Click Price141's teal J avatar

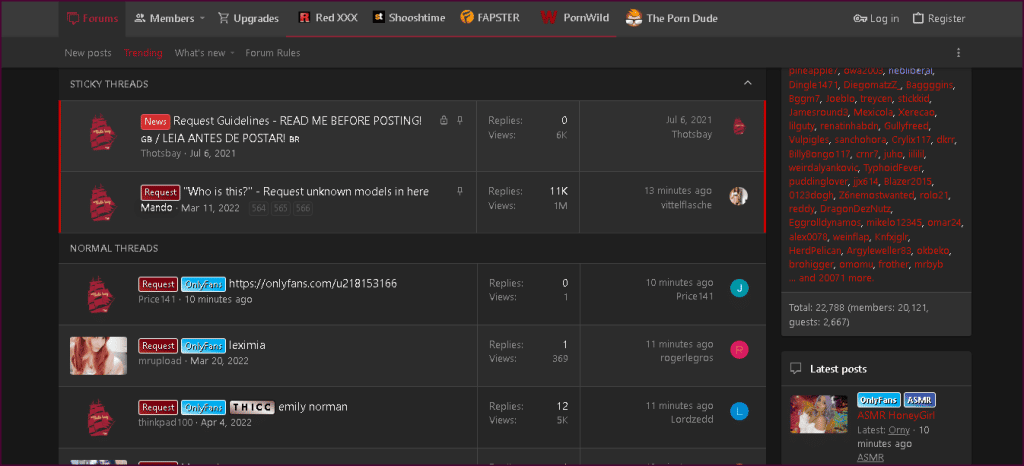[x=739, y=288]
